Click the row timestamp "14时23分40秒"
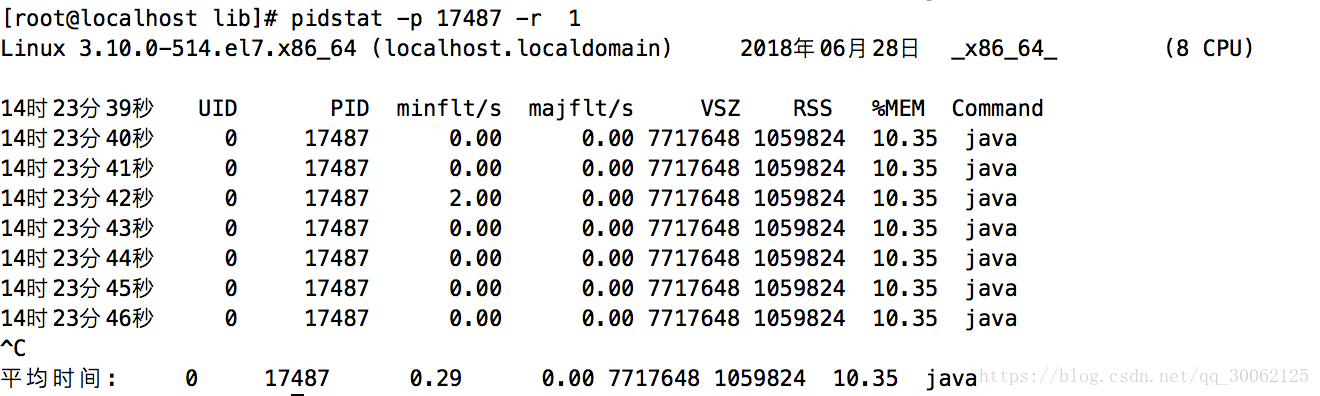The height and width of the screenshot is (396, 1320). [x=77, y=138]
